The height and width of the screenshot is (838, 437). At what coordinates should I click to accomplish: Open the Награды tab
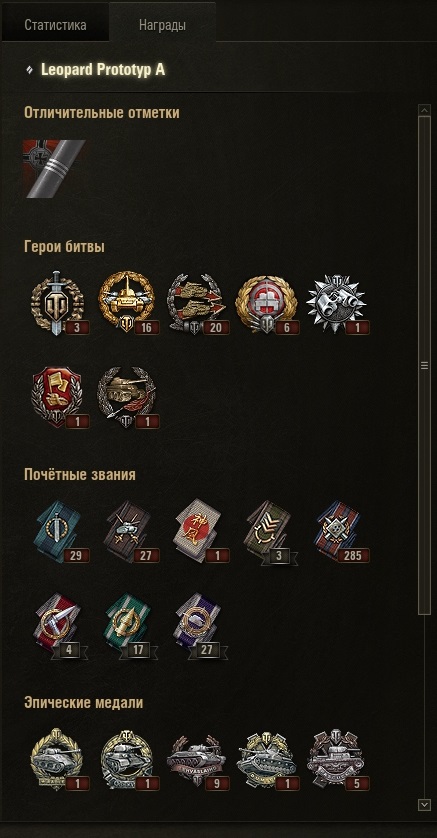pyautogui.click(x=162, y=25)
